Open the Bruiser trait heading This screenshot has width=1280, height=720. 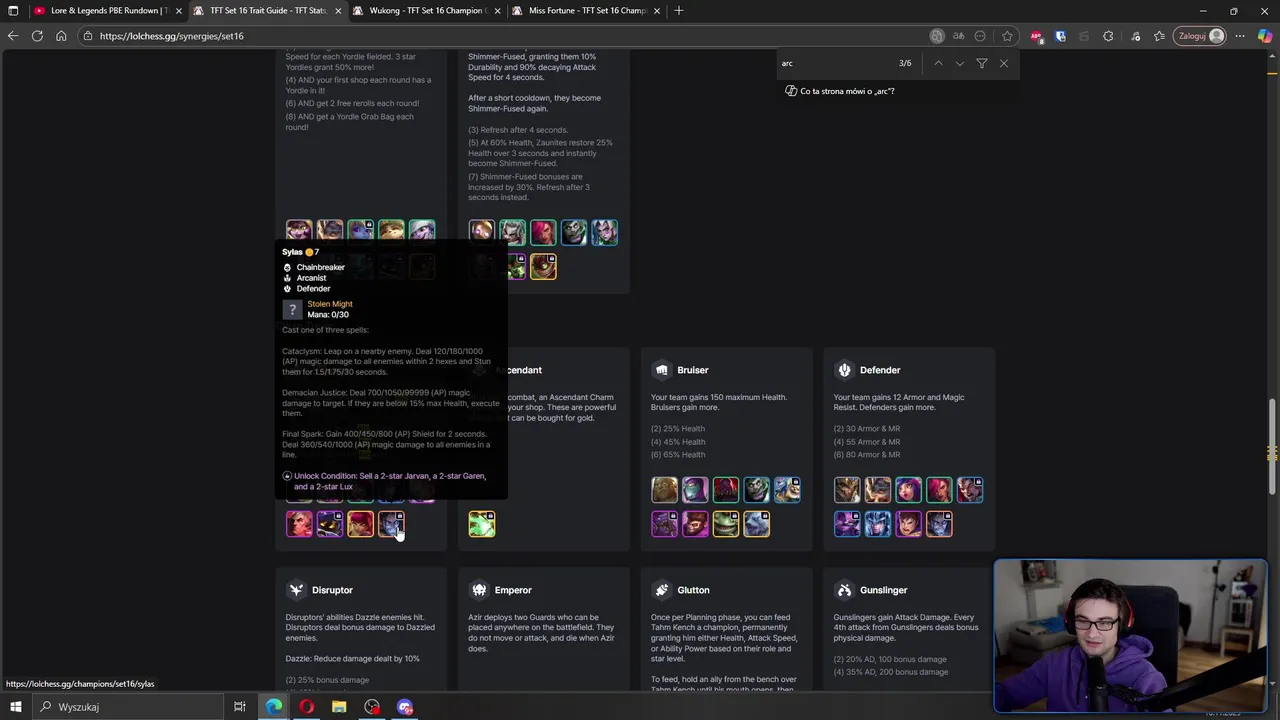tap(693, 370)
